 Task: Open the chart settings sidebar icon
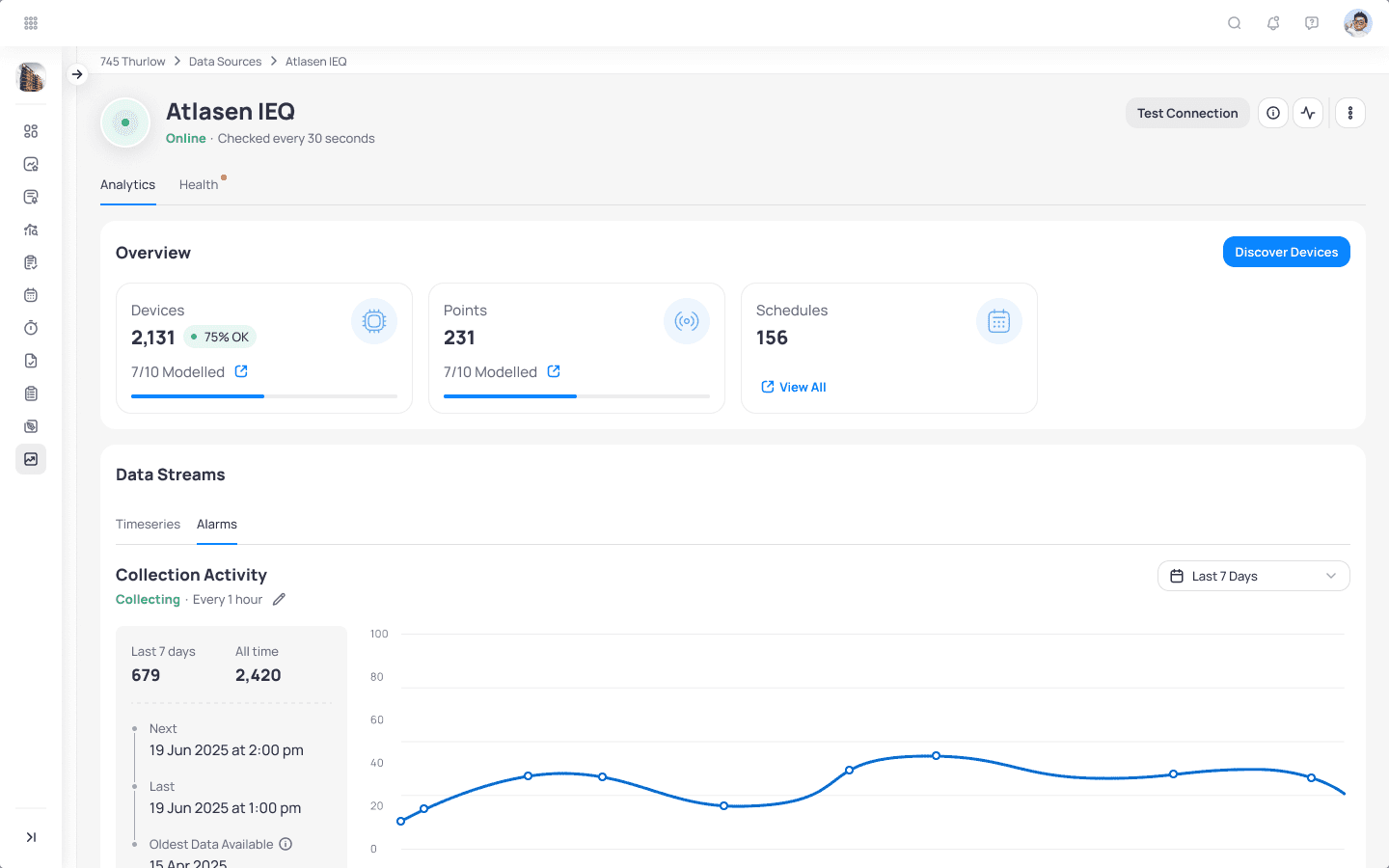pyautogui.click(x=31, y=164)
